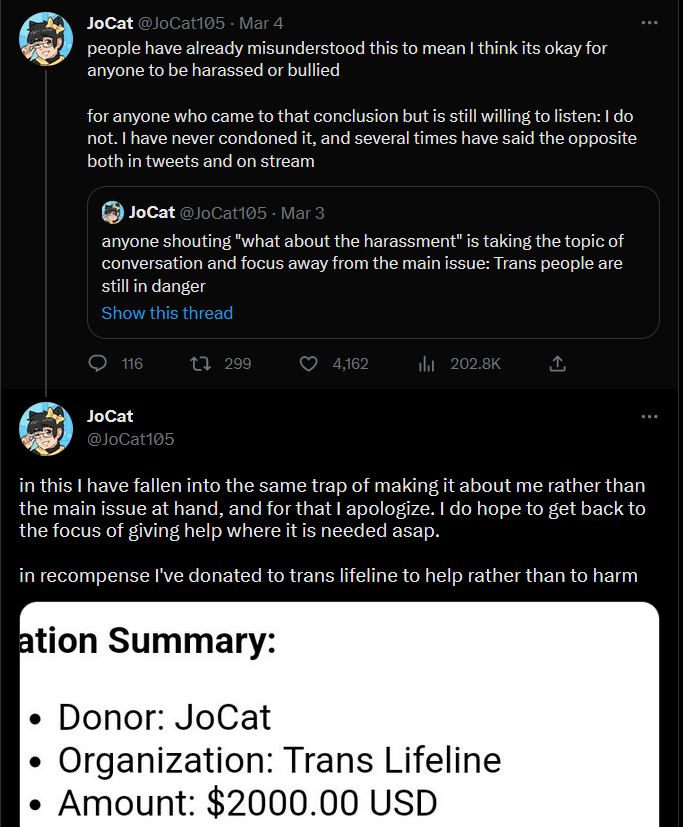
Task: Click the retweet icon
Action: 198,364
